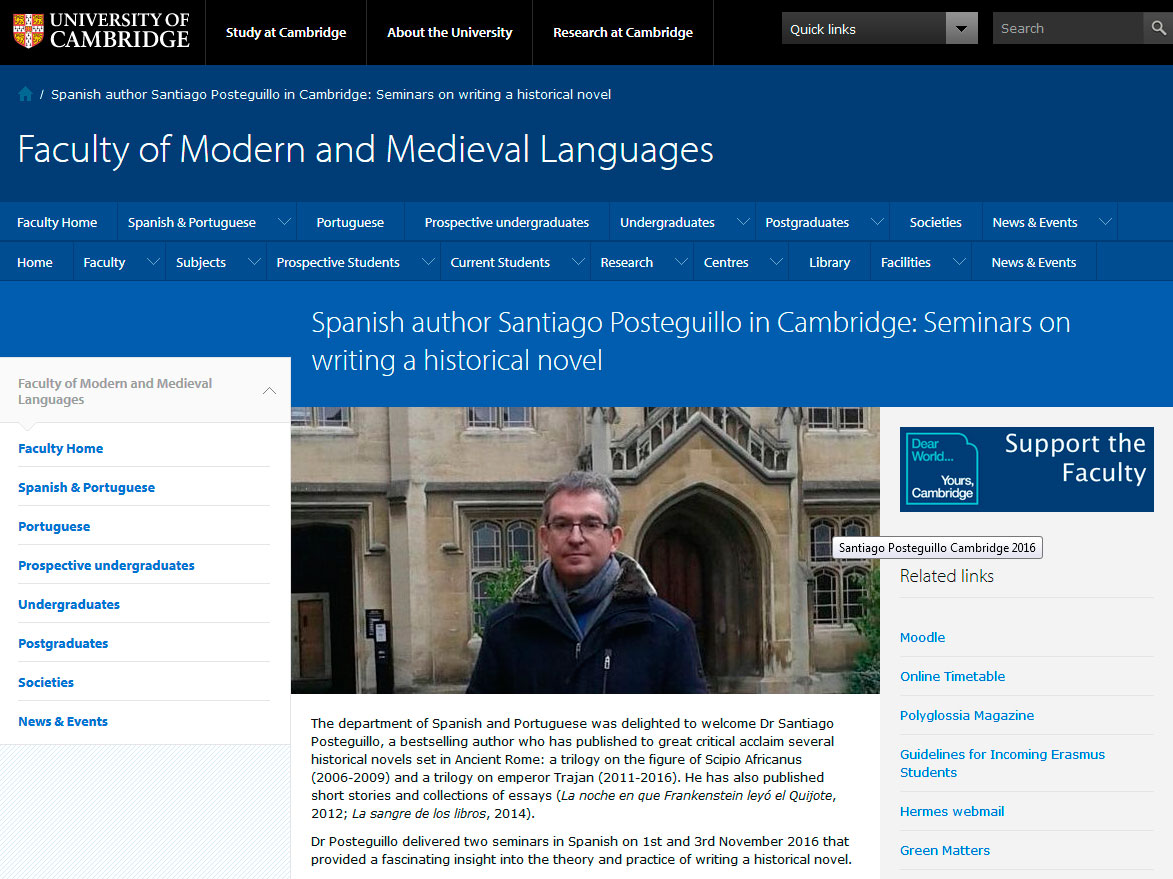Expand Current Students submenu chevron
This screenshot has height=879, width=1173.
[578, 262]
